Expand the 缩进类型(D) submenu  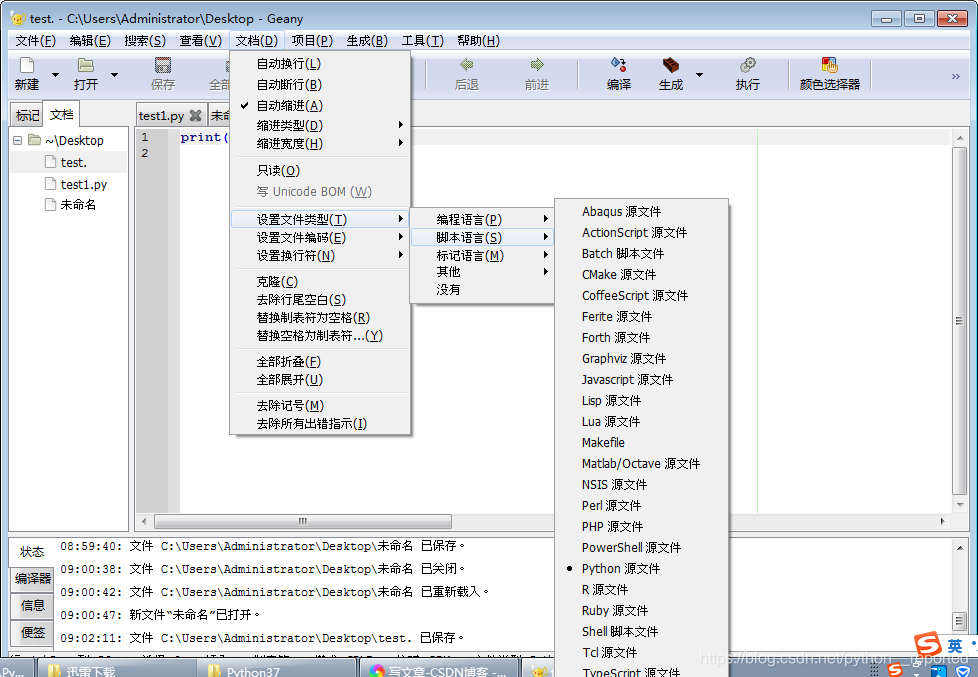click(x=321, y=125)
